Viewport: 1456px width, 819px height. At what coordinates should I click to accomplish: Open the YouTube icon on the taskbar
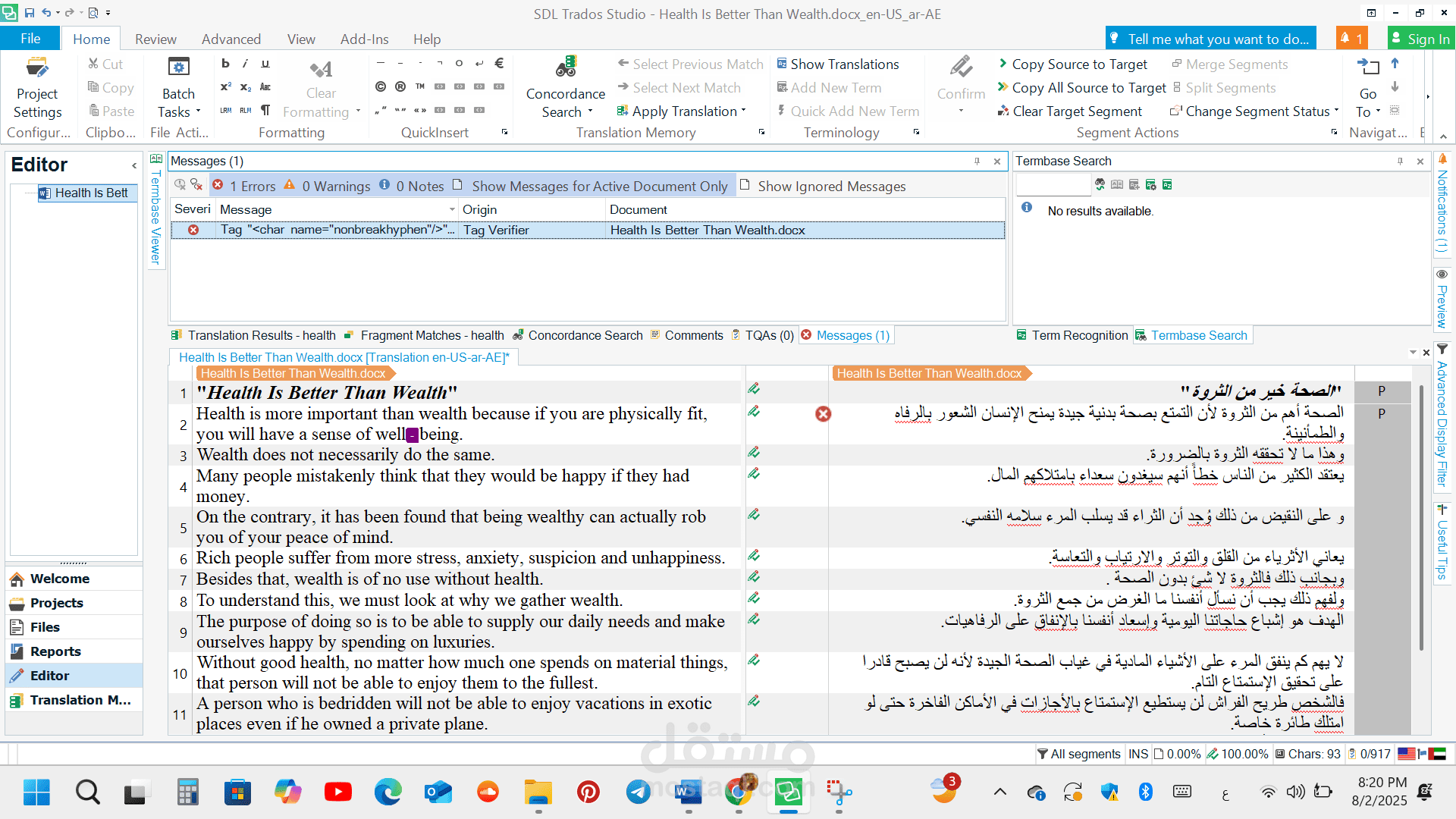(x=337, y=792)
